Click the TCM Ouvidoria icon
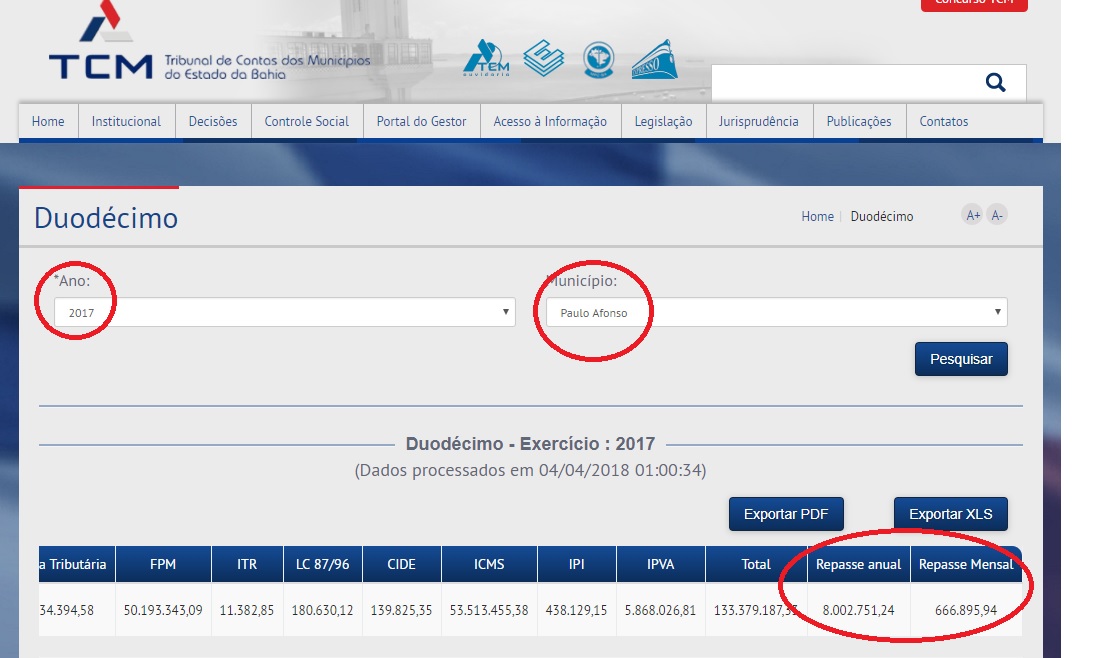 coord(486,59)
